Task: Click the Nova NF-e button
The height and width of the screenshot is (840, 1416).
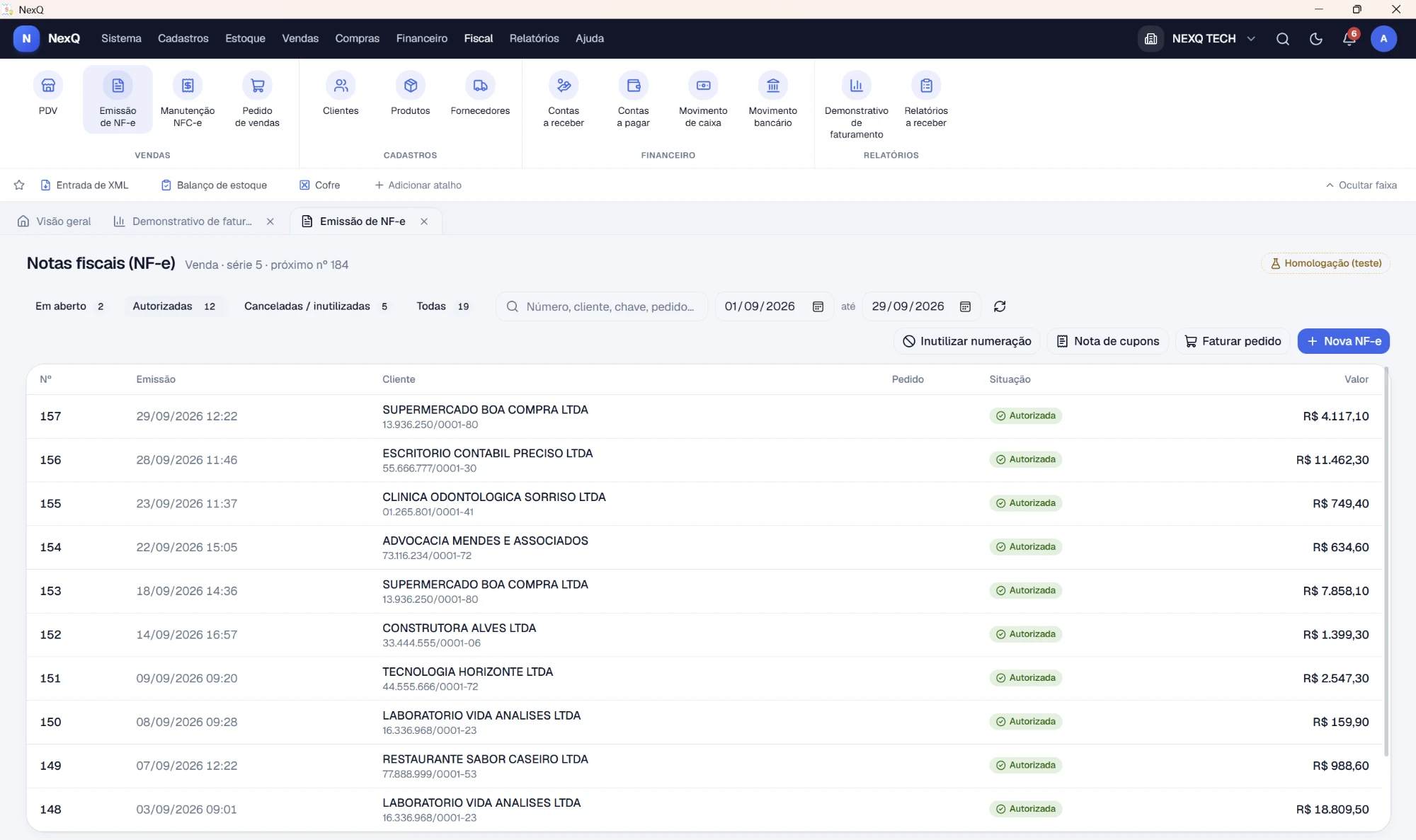Action: (1343, 341)
